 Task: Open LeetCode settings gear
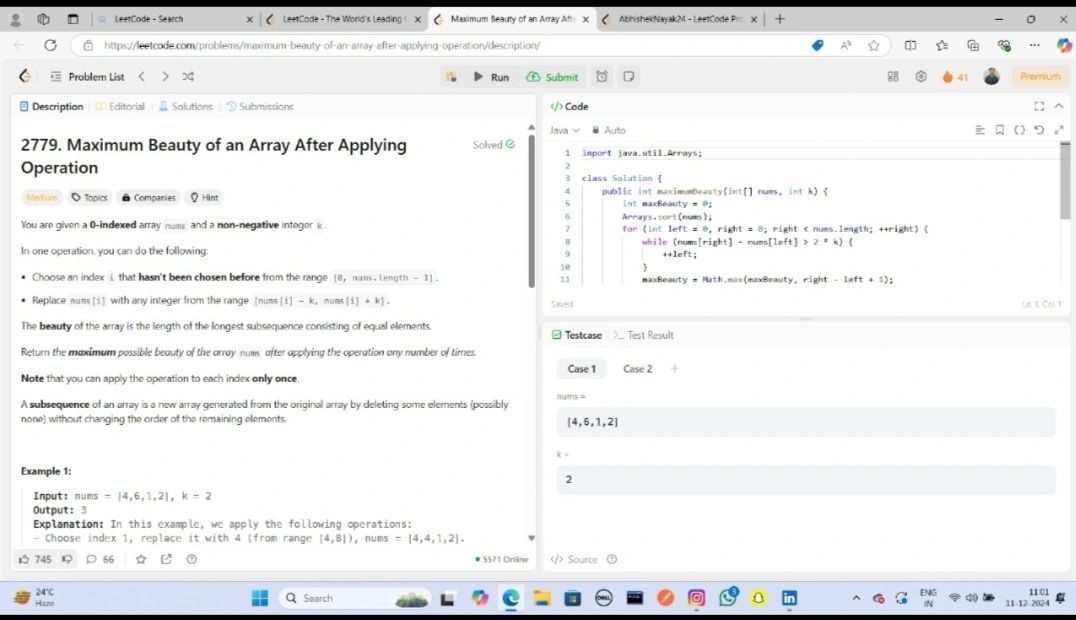pos(921,76)
